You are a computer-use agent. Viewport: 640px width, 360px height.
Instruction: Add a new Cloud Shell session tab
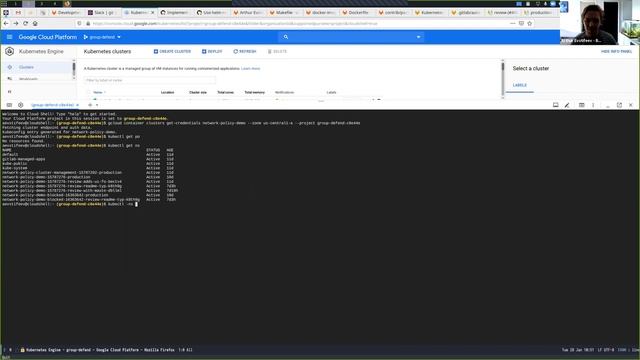click(90, 105)
